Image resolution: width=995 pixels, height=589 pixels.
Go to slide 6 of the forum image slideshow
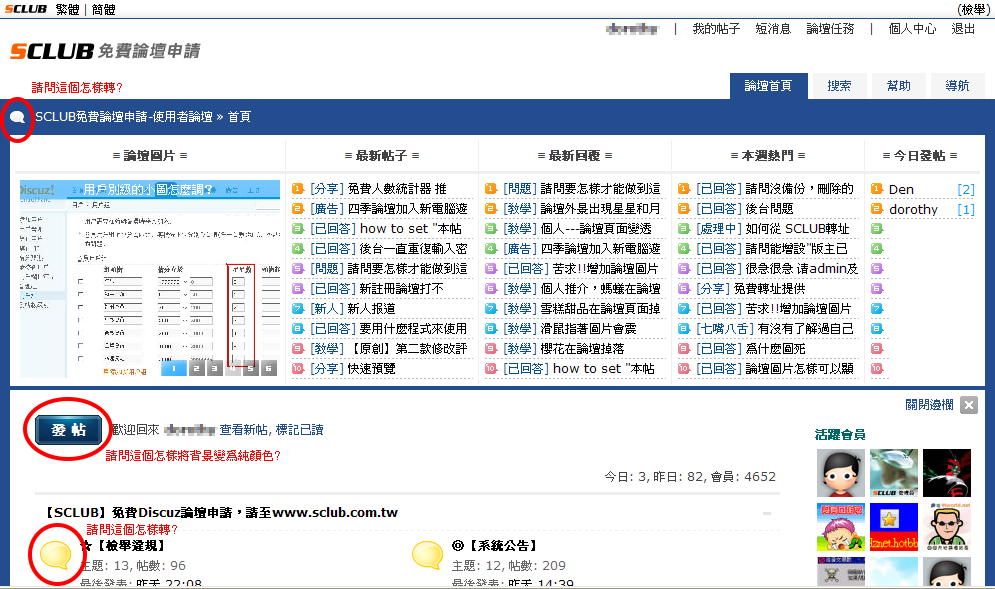pos(269,368)
